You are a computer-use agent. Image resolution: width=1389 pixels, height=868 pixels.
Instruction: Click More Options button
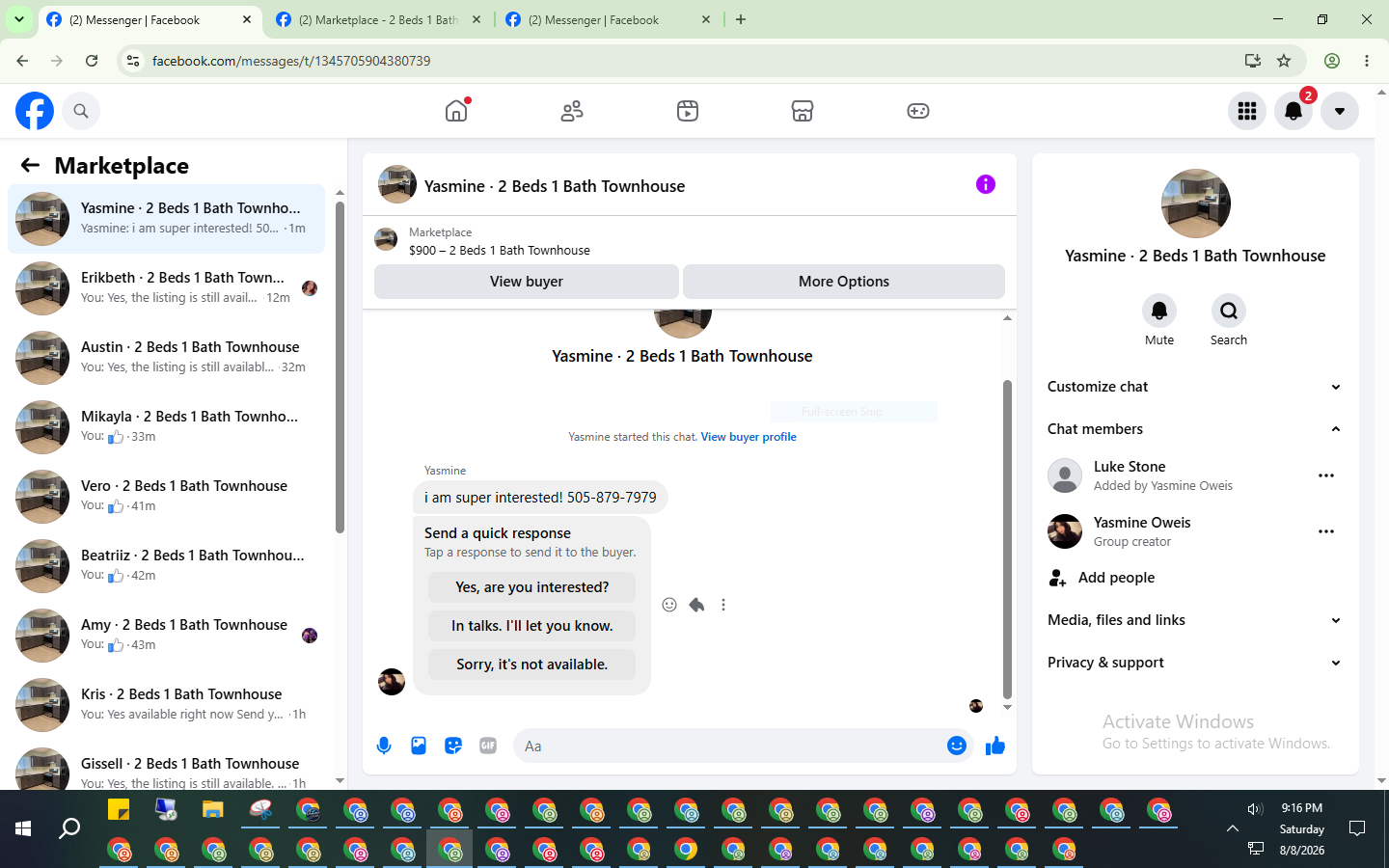coord(844,282)
